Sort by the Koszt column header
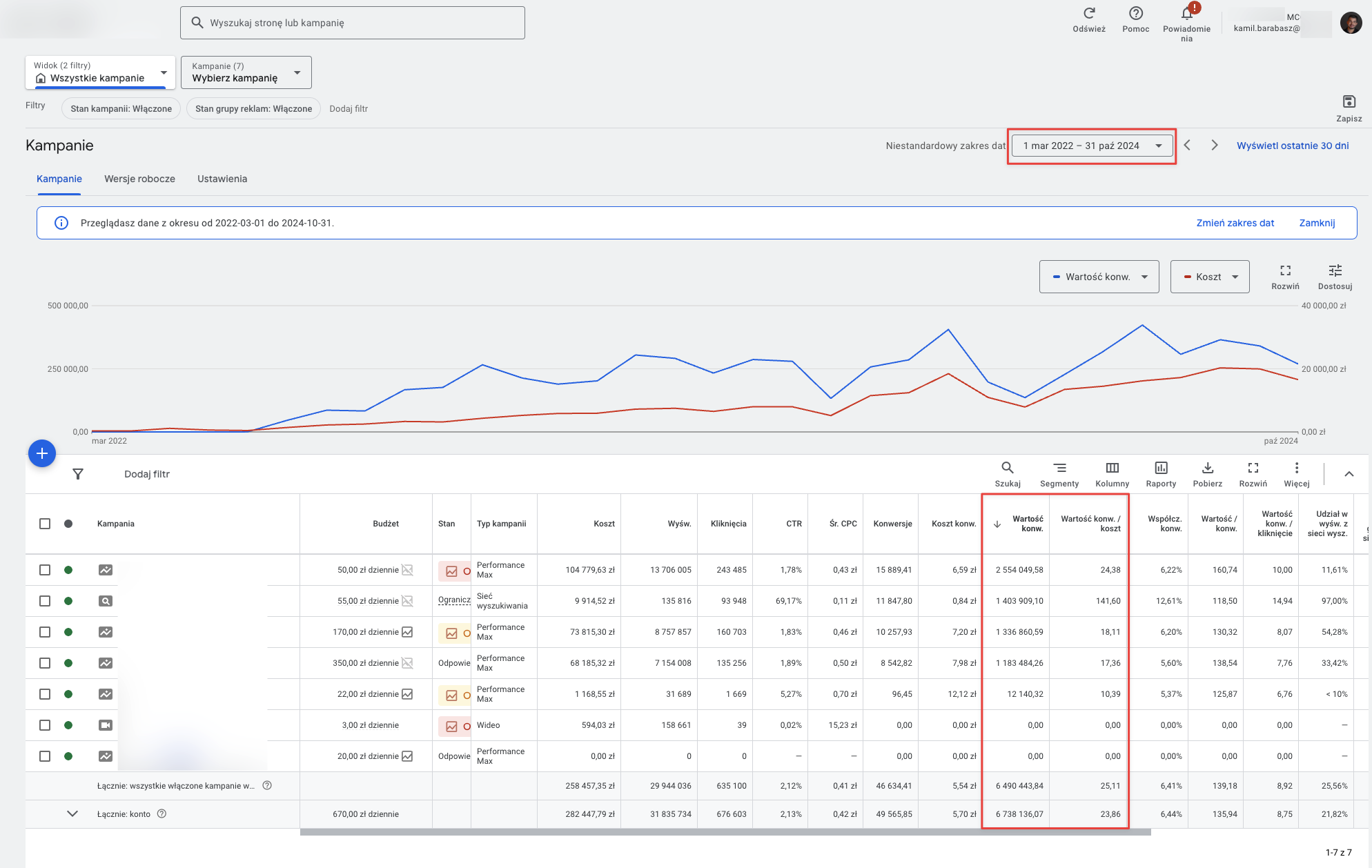Screen dimensions: 1372x868 pyautogui.click(x=604, y=524)
